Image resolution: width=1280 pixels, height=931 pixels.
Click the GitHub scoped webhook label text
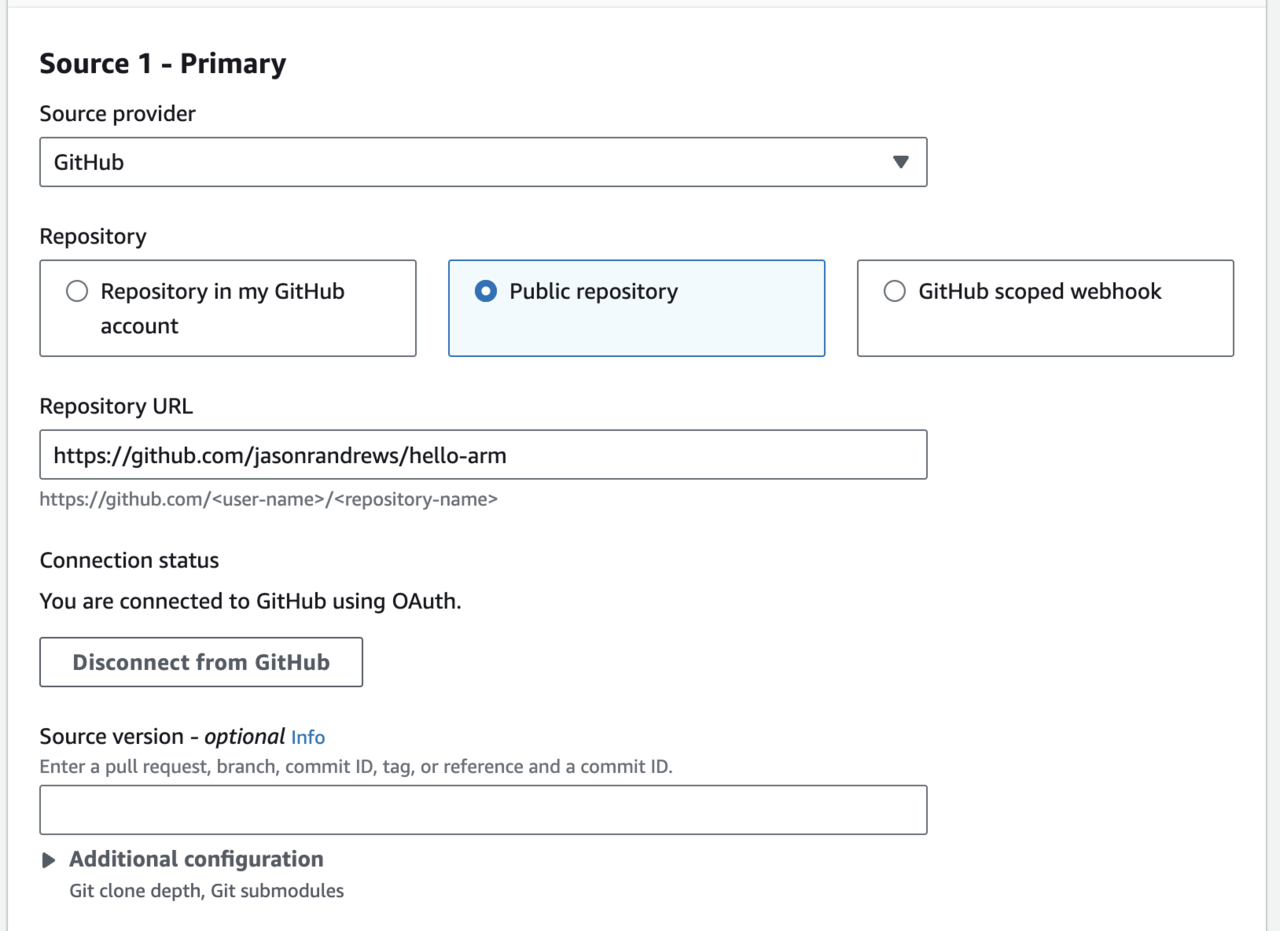[x=1039, y=292]
